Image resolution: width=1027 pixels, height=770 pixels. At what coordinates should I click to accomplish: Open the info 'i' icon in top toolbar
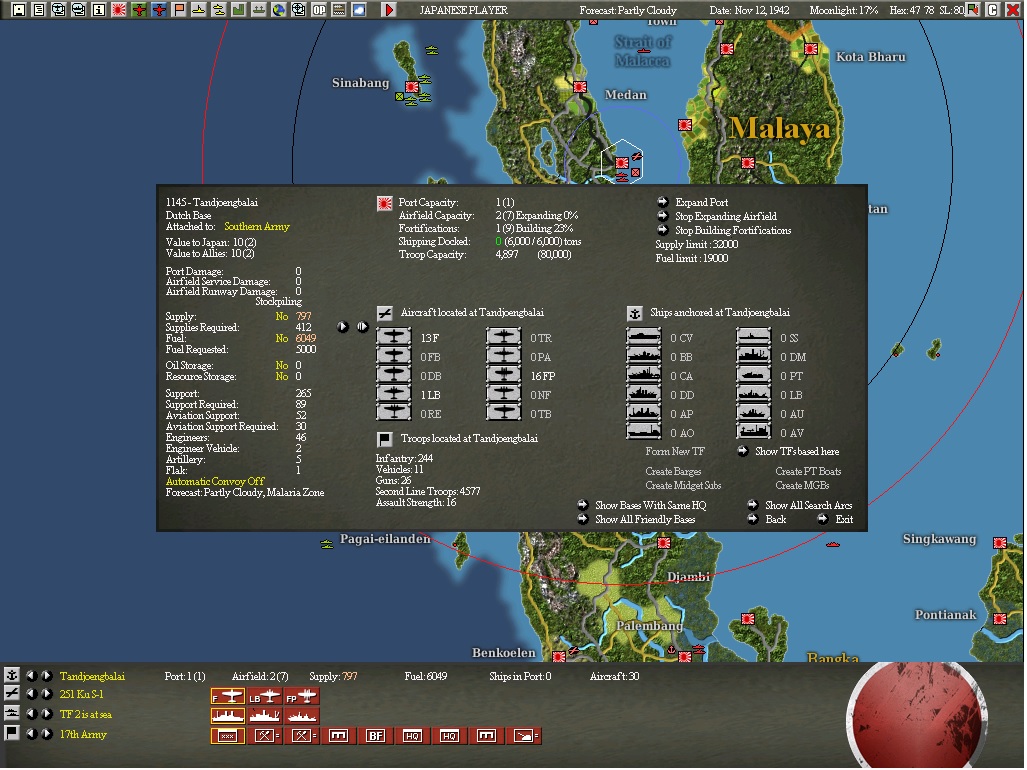pyautogui.click(x=98, y=10)
